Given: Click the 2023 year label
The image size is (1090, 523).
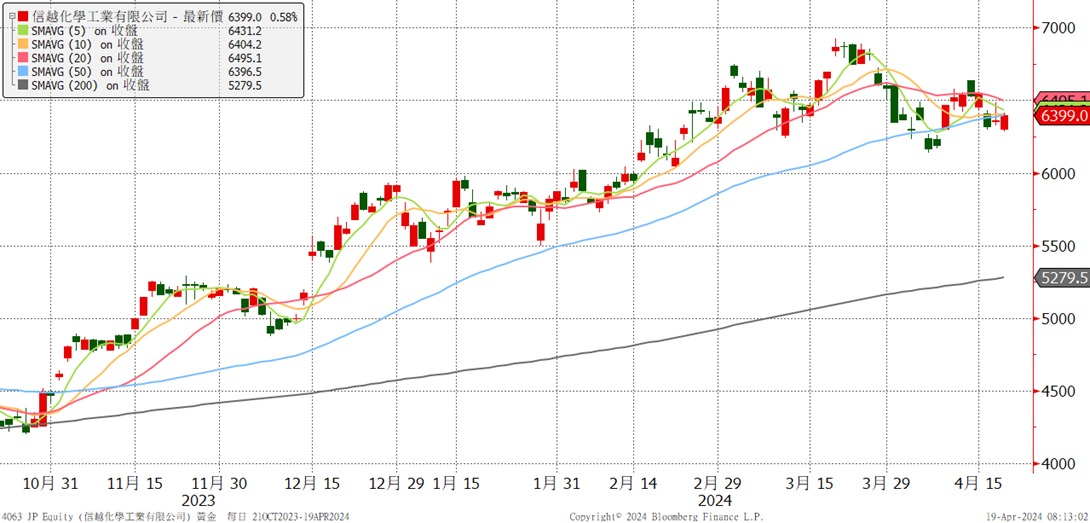Looking at the screenshot, I should 201,499.
